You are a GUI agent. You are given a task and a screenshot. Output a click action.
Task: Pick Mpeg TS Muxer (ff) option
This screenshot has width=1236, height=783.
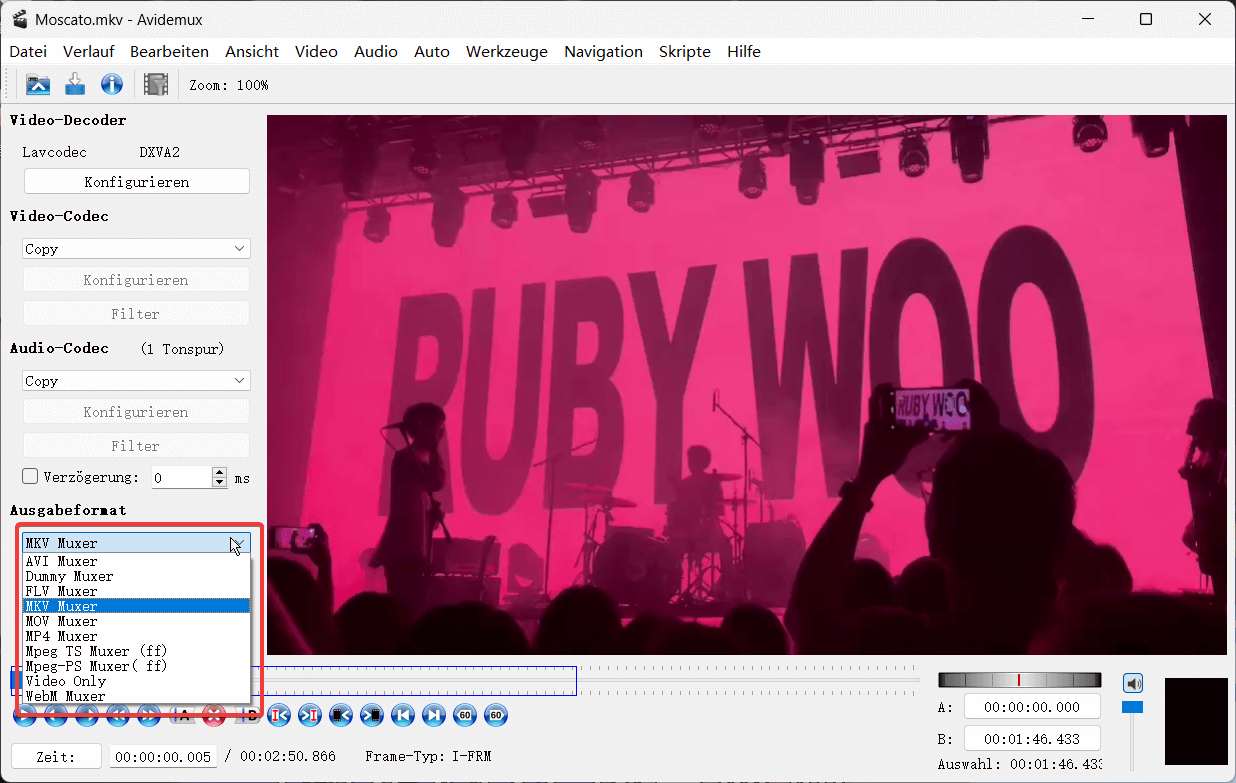[x=136, y=651]
